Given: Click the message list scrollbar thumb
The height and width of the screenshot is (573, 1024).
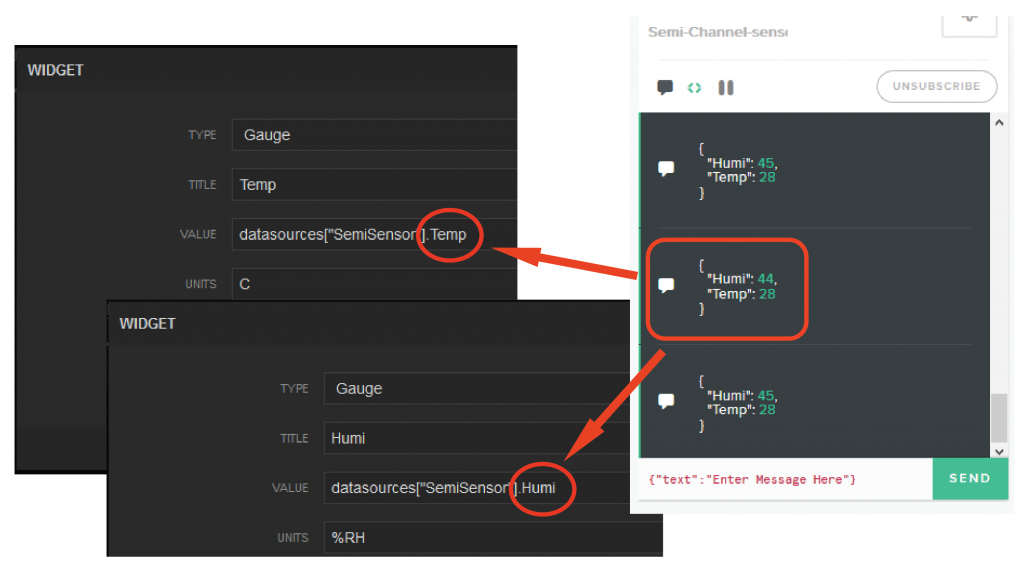Looking at the screenshot, I should 998,418.
